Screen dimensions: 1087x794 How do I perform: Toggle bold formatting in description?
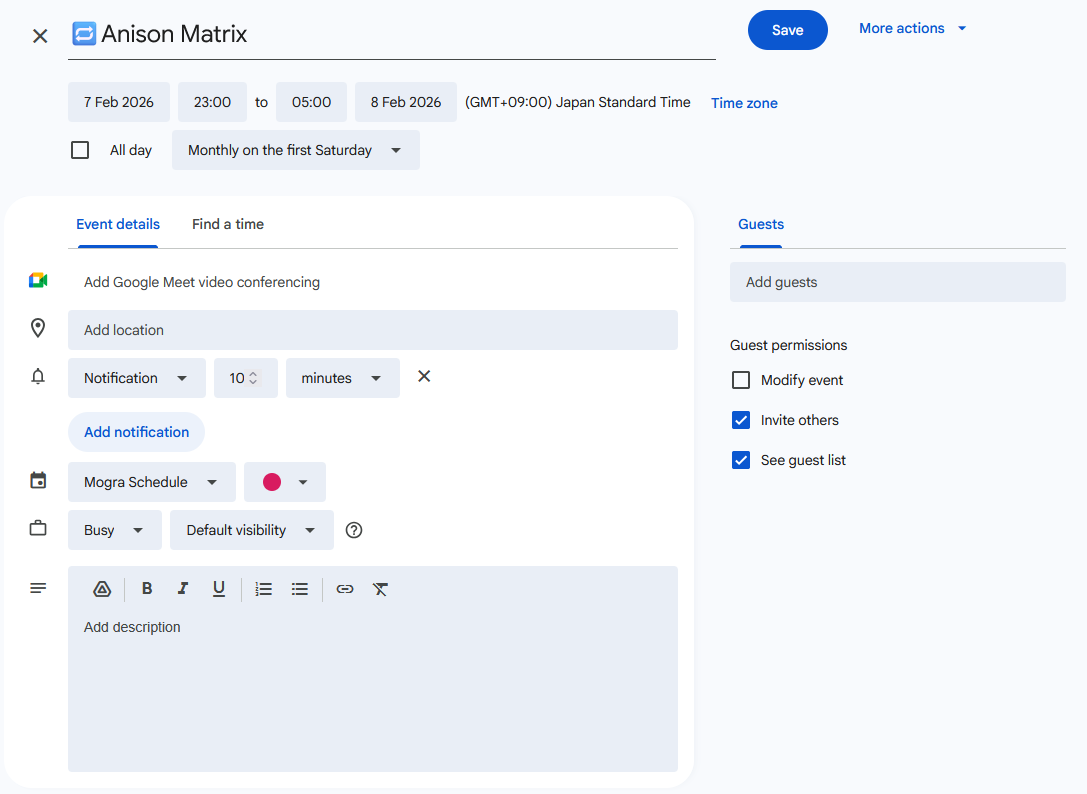[147, 589]
